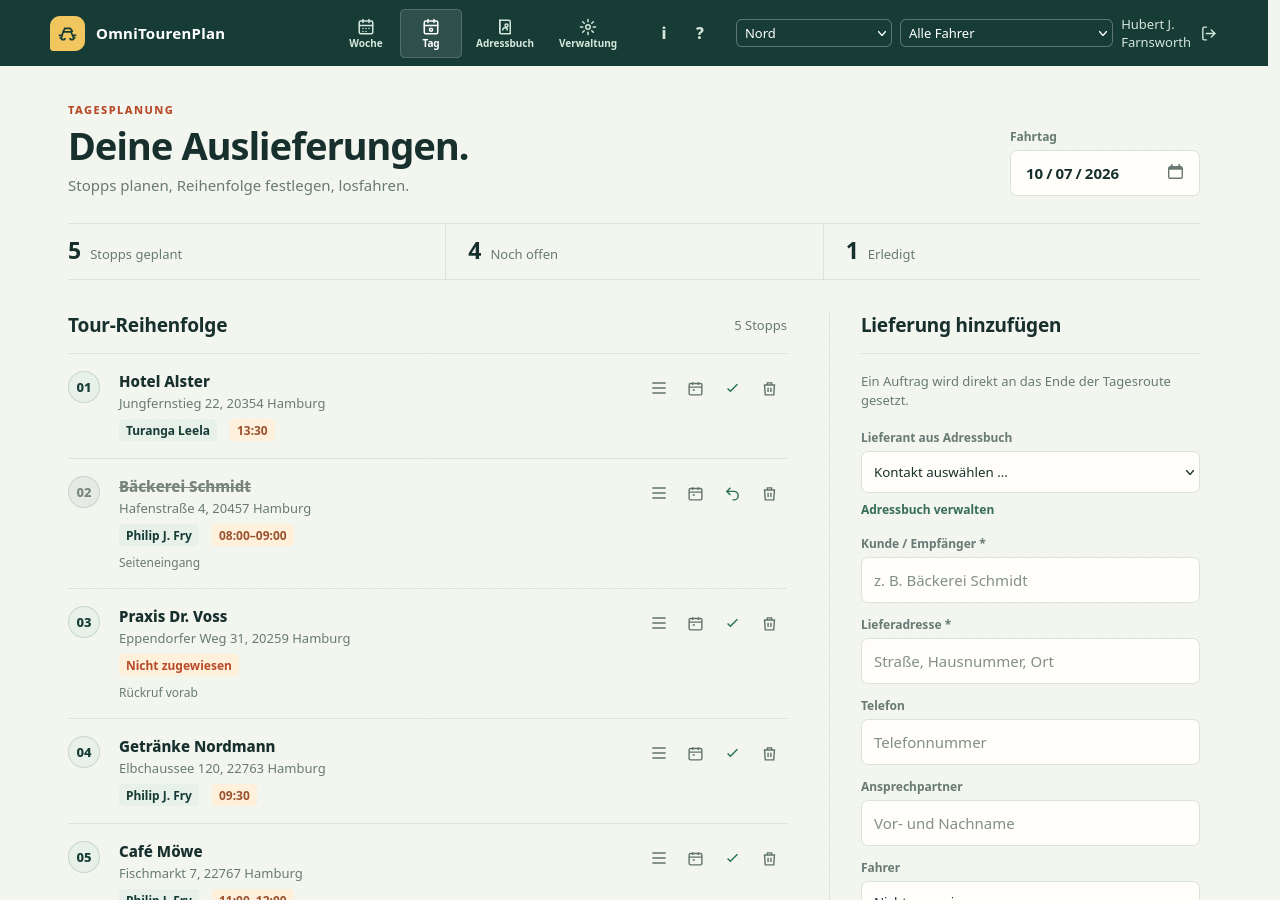This screenshot has width=1280, height=900.
Task: Open the info icon in header
Action: (x=663, y=33)
